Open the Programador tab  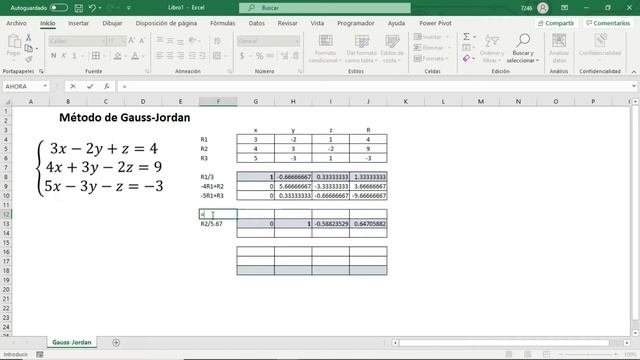[x=356, y=23]
